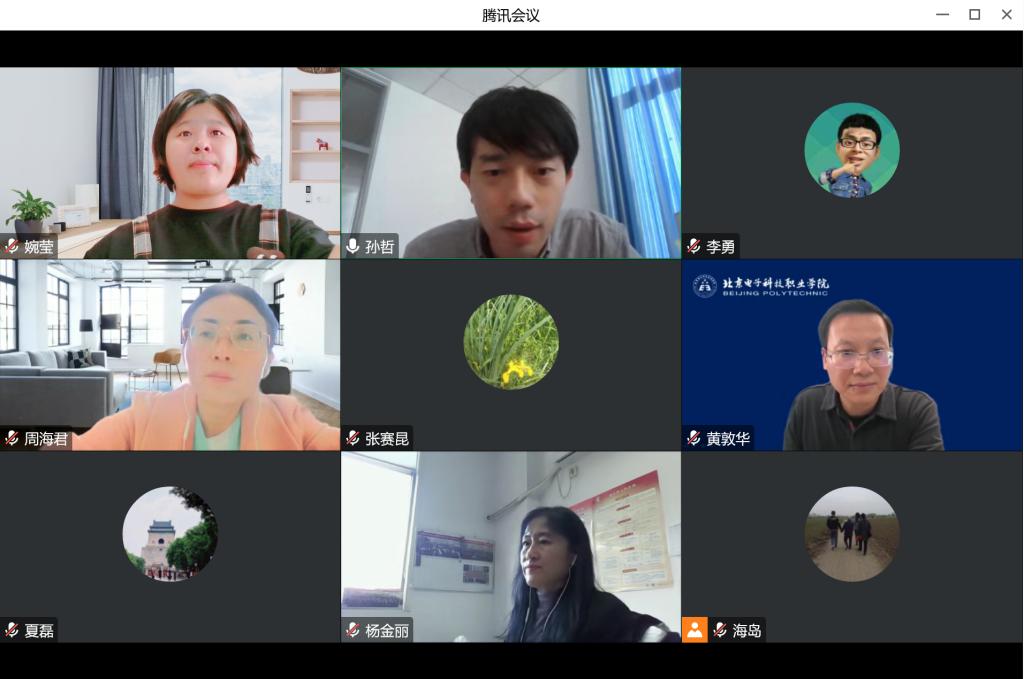Click the orange host badge beside 海岛
Viewport: 1024px width, 679px height.
695,630
